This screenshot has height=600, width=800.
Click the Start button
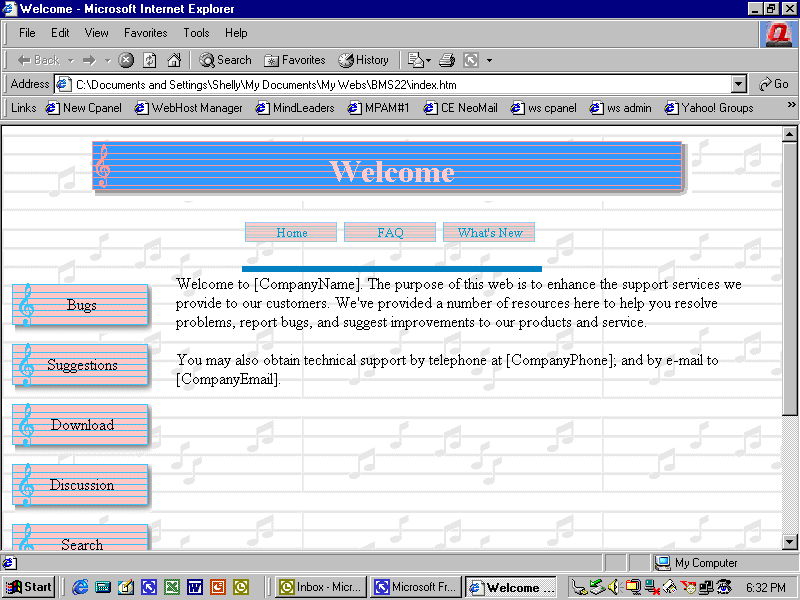click(29, 587)
